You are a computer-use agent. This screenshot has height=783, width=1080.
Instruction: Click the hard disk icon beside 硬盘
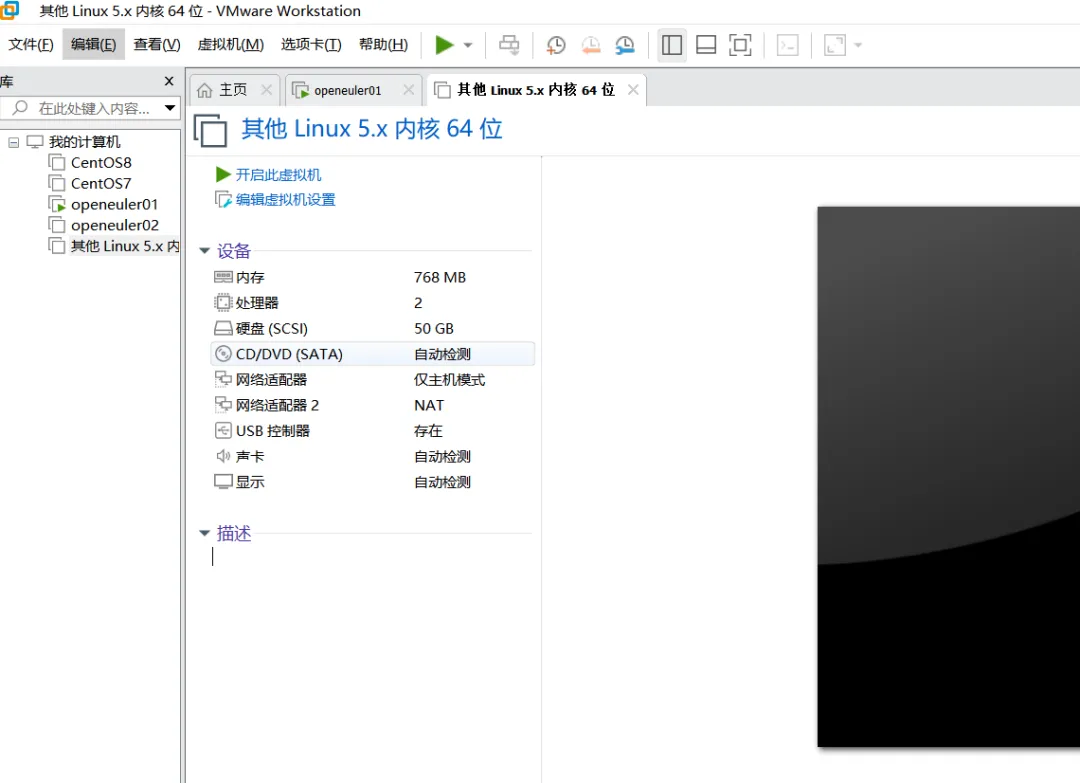223,328
